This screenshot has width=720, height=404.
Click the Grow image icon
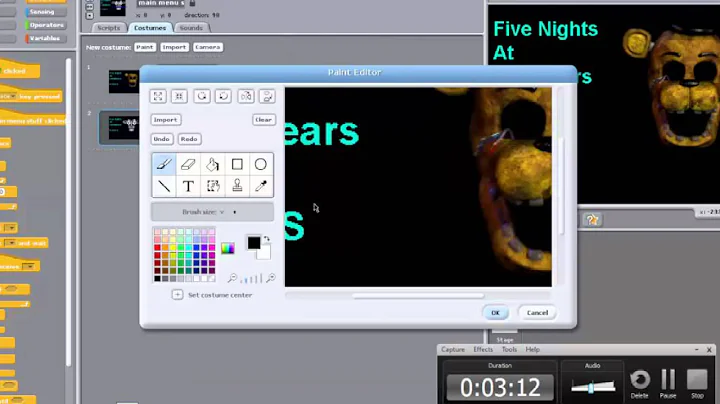click(x=158, y=96)
